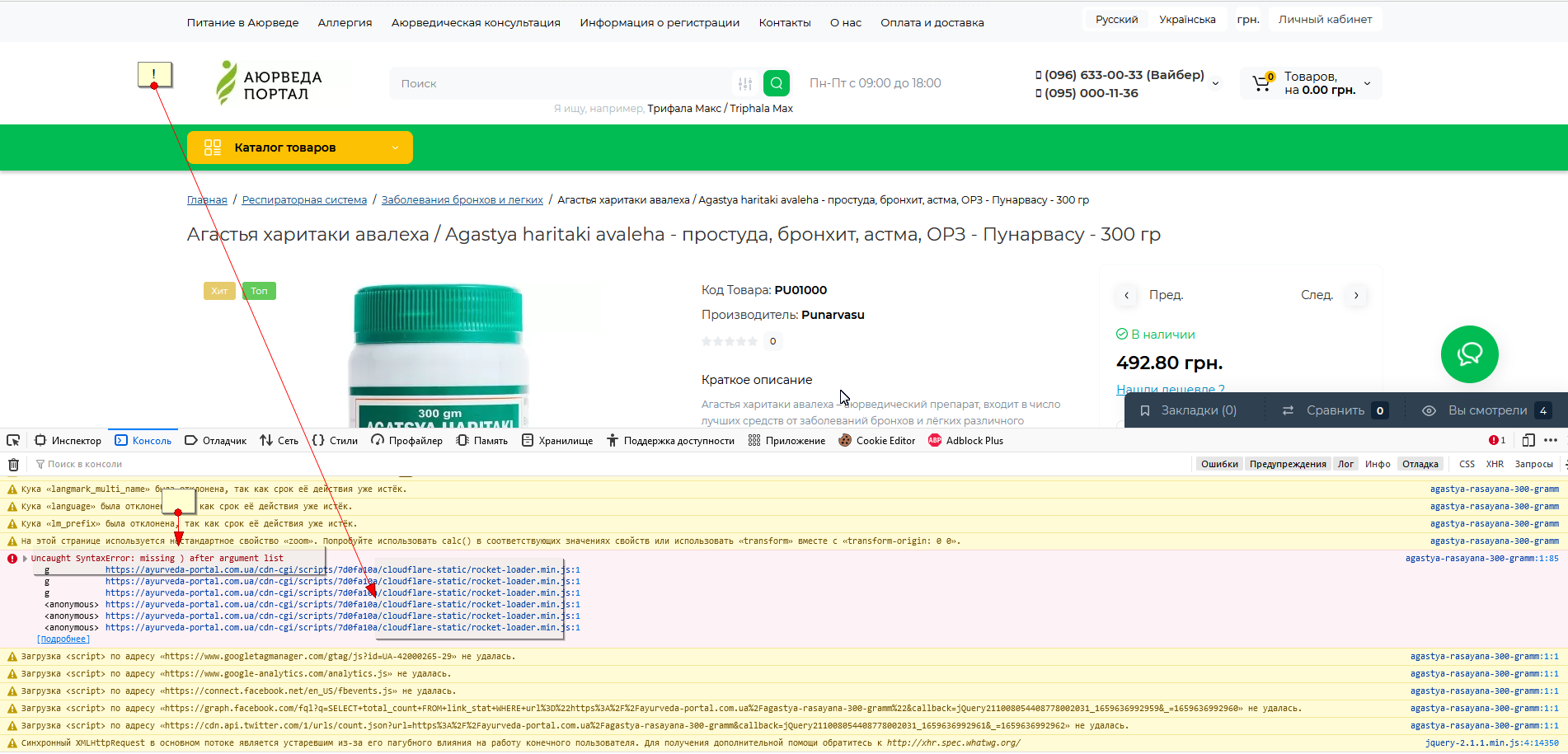Click the catalog grid icon
Viewport: 1568px width, 754px height.
[x=213, y=148]
